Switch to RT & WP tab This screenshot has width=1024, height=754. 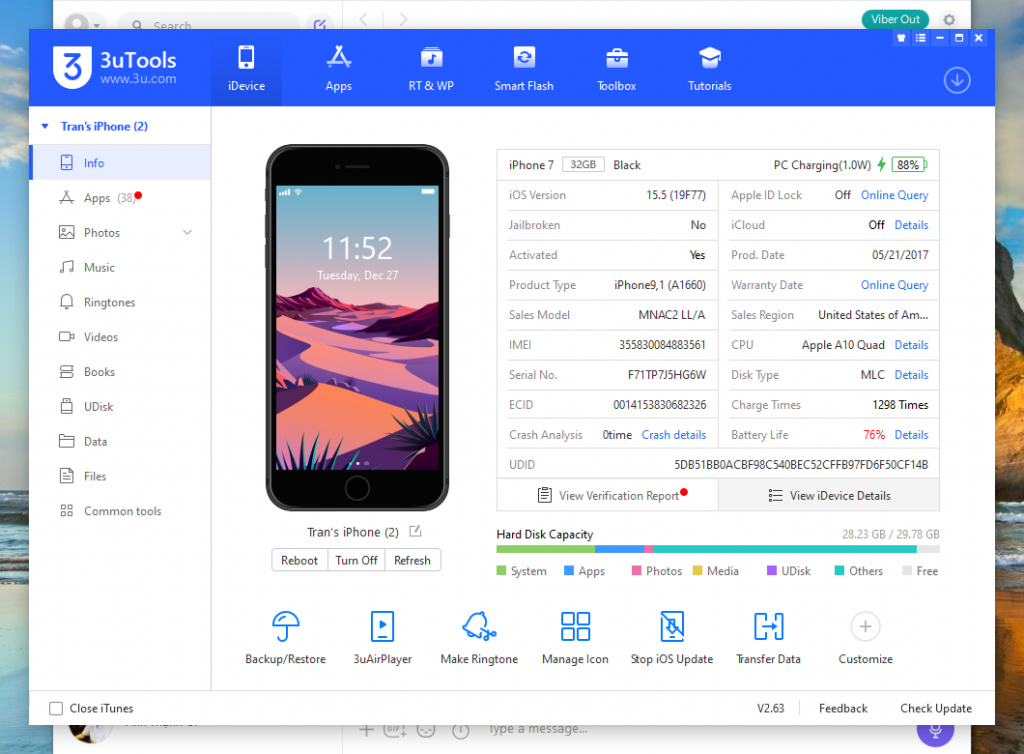(x=431, y=68)
